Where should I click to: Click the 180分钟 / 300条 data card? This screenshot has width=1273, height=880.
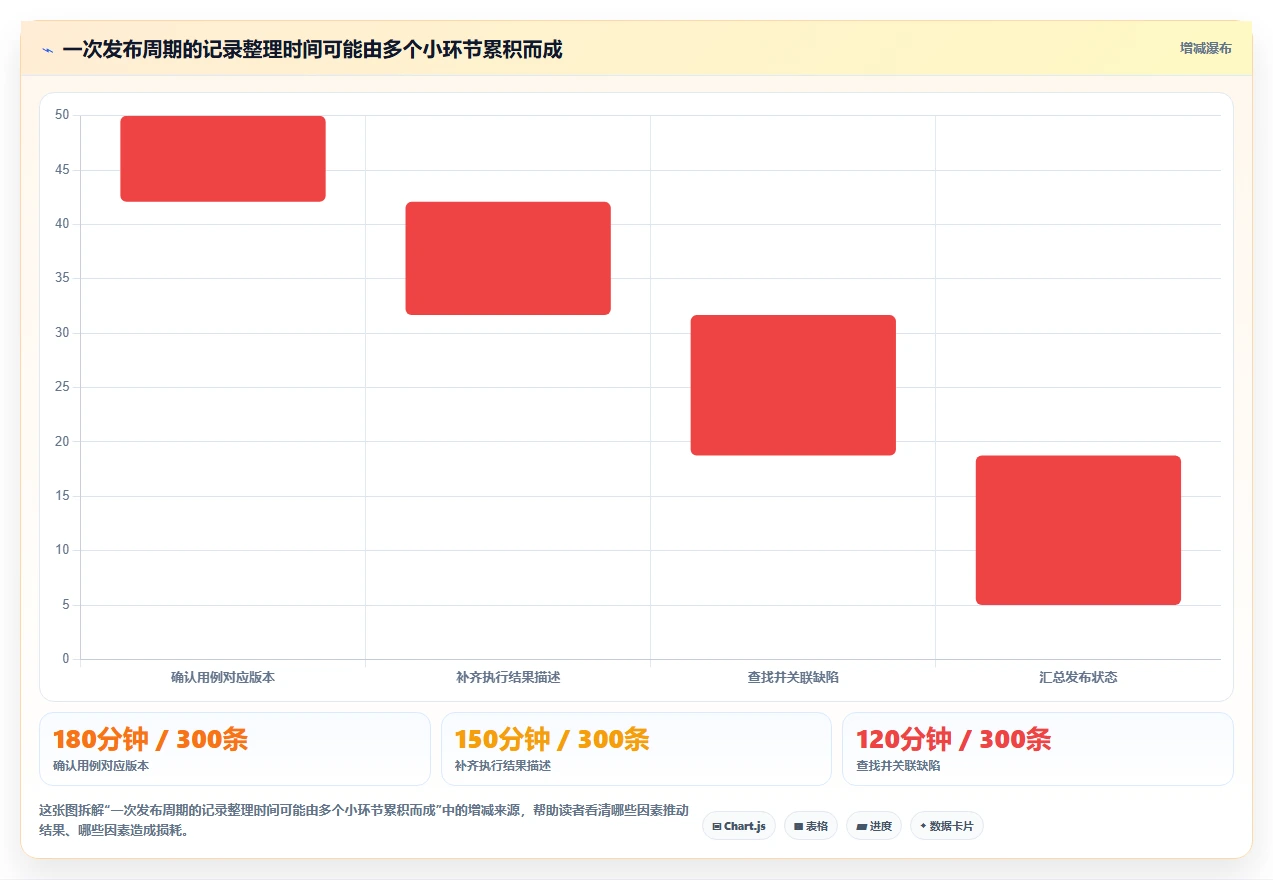pos(235,749)
